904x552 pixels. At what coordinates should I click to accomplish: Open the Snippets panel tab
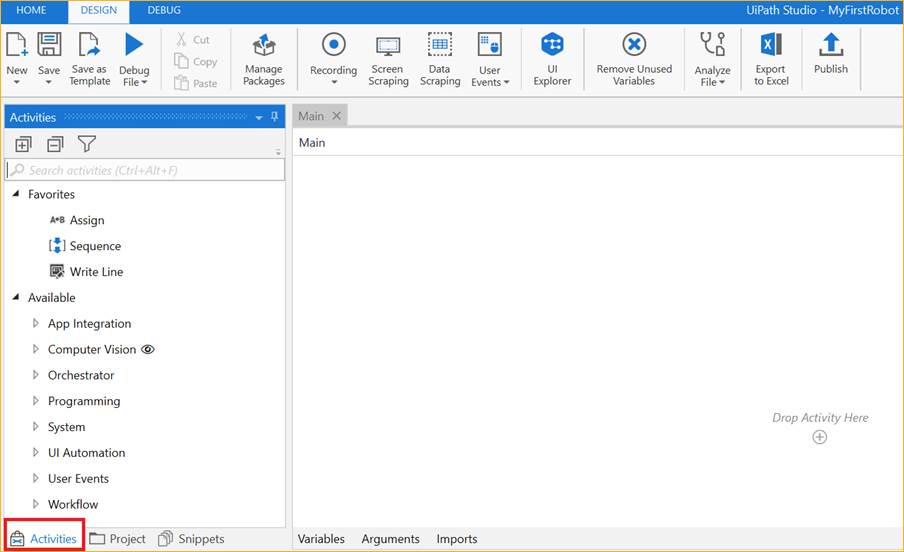(191, 539)
